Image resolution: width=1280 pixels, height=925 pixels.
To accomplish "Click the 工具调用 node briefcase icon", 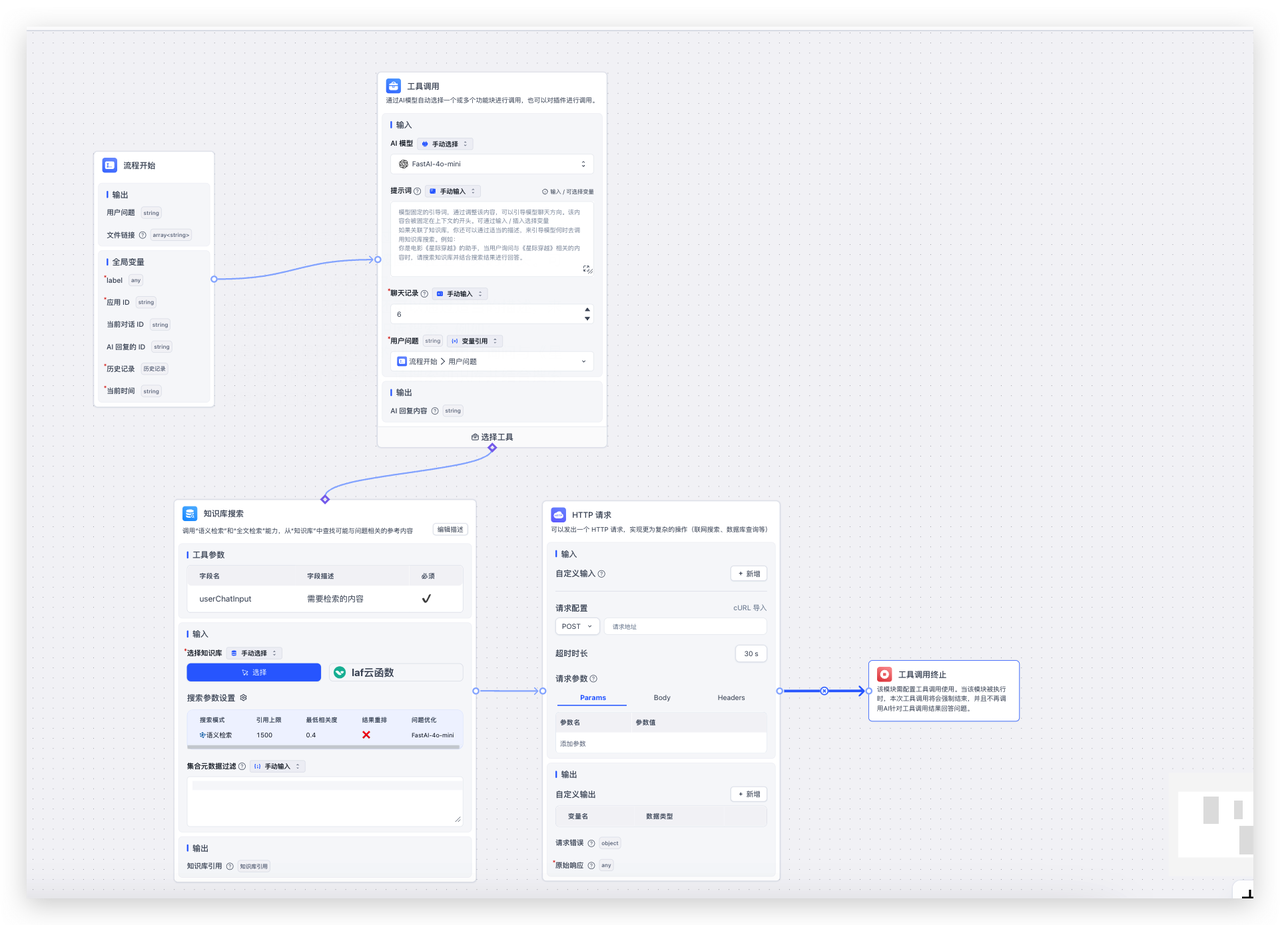I will pos(394,86).
